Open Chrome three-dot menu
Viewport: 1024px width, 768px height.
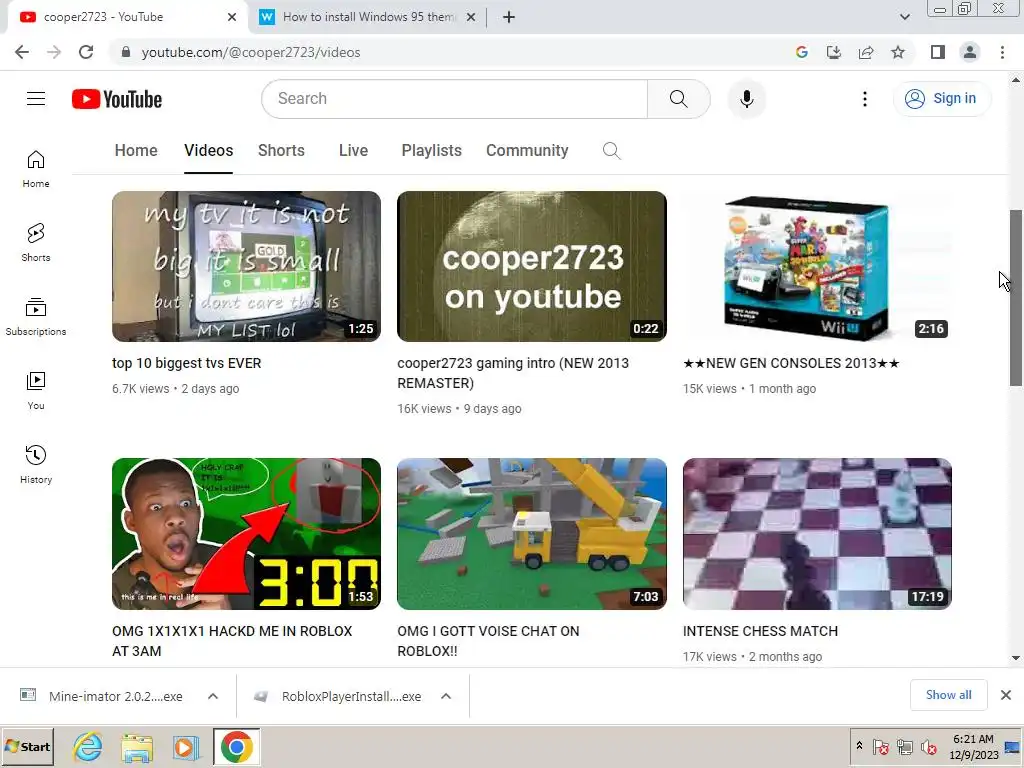1002,52
